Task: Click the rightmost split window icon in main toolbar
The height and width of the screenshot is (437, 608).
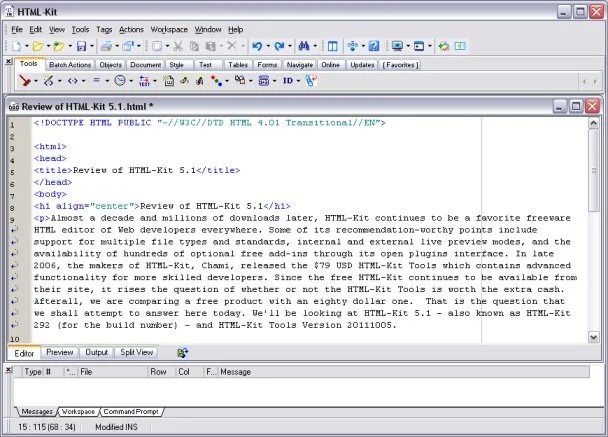Action: [460, 46]
